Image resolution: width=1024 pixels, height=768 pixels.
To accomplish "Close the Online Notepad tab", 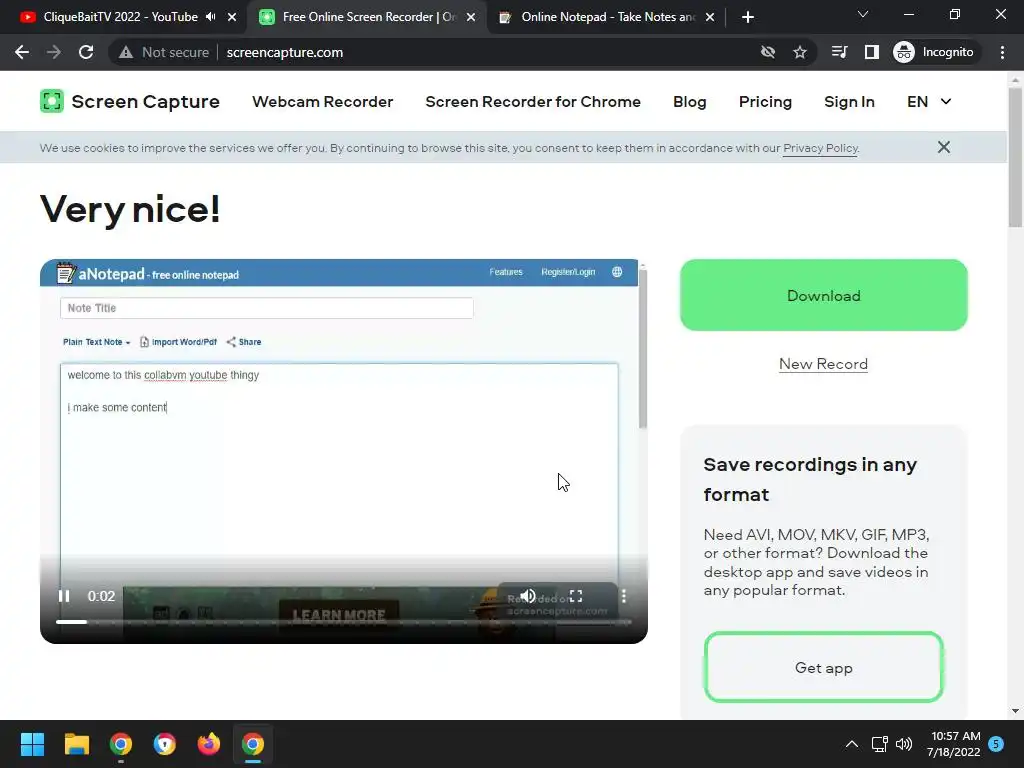I will point(710,17).
